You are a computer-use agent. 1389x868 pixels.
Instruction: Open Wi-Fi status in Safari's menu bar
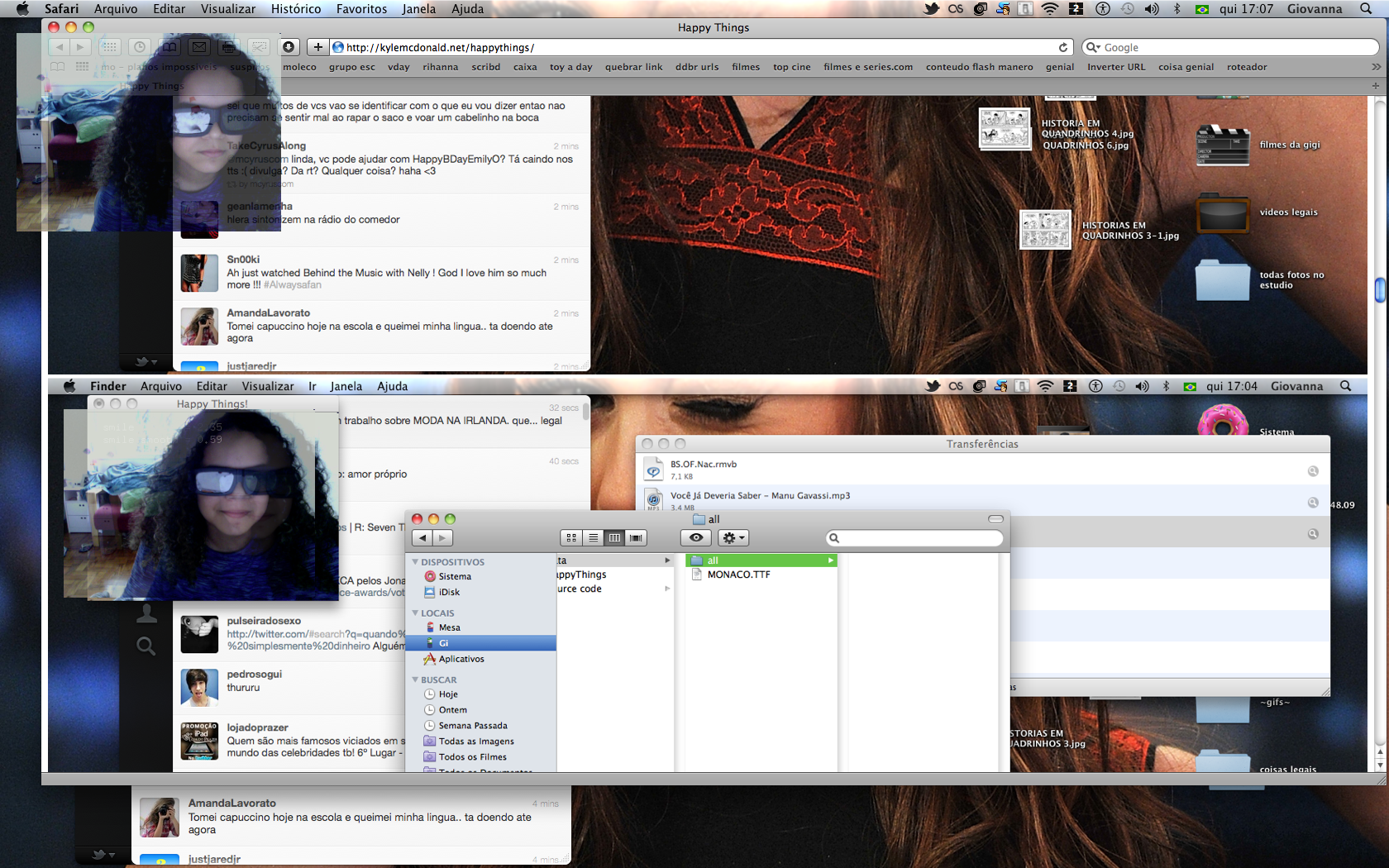pyautogui.click(x=1050, y=9)
